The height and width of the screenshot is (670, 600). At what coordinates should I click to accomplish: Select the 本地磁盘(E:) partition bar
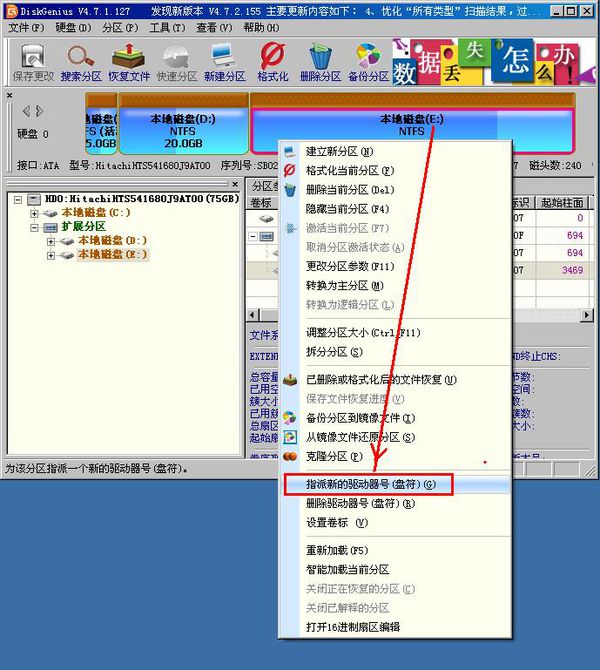pos(412,124)
